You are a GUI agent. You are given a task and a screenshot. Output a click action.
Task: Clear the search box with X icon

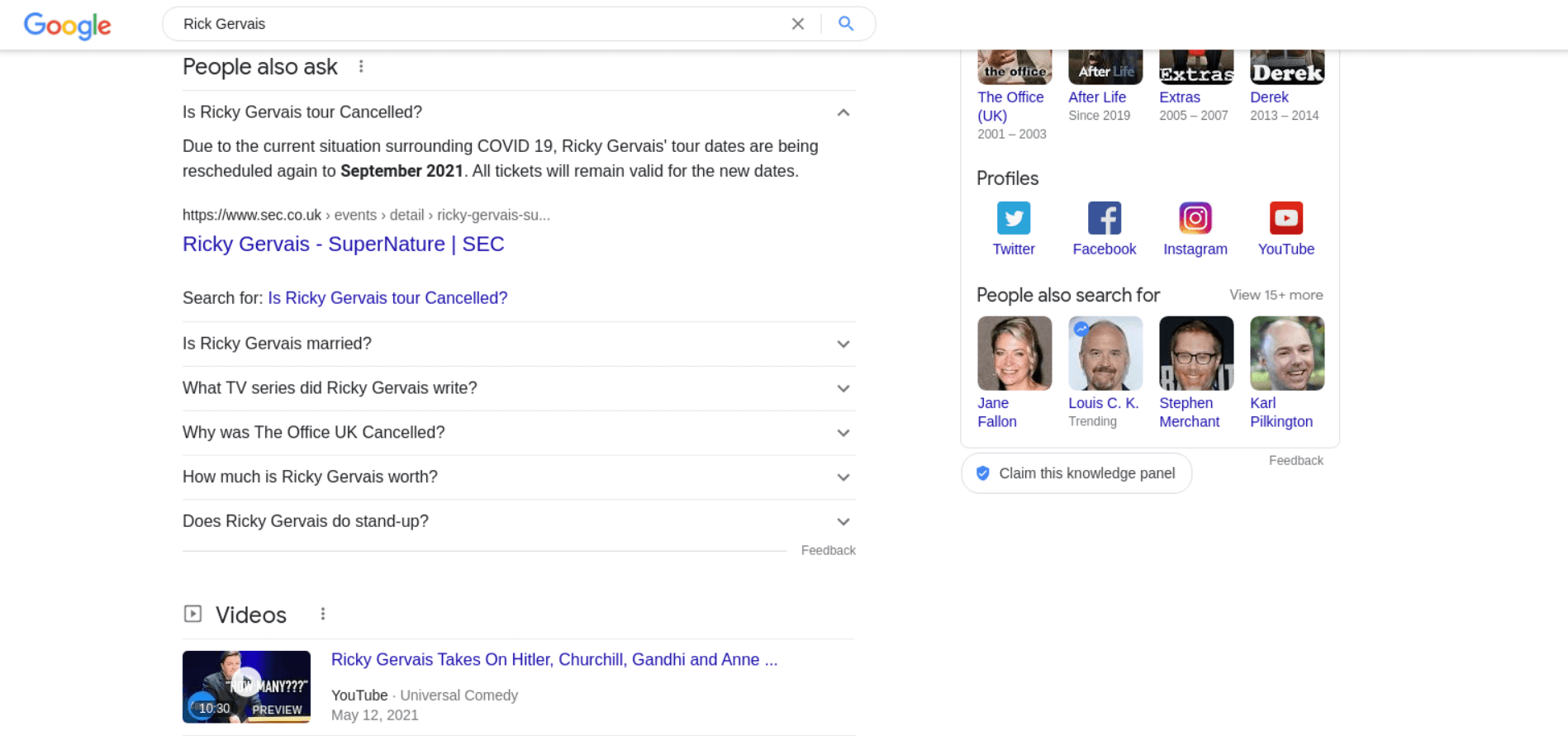click(x=797, y=24)
